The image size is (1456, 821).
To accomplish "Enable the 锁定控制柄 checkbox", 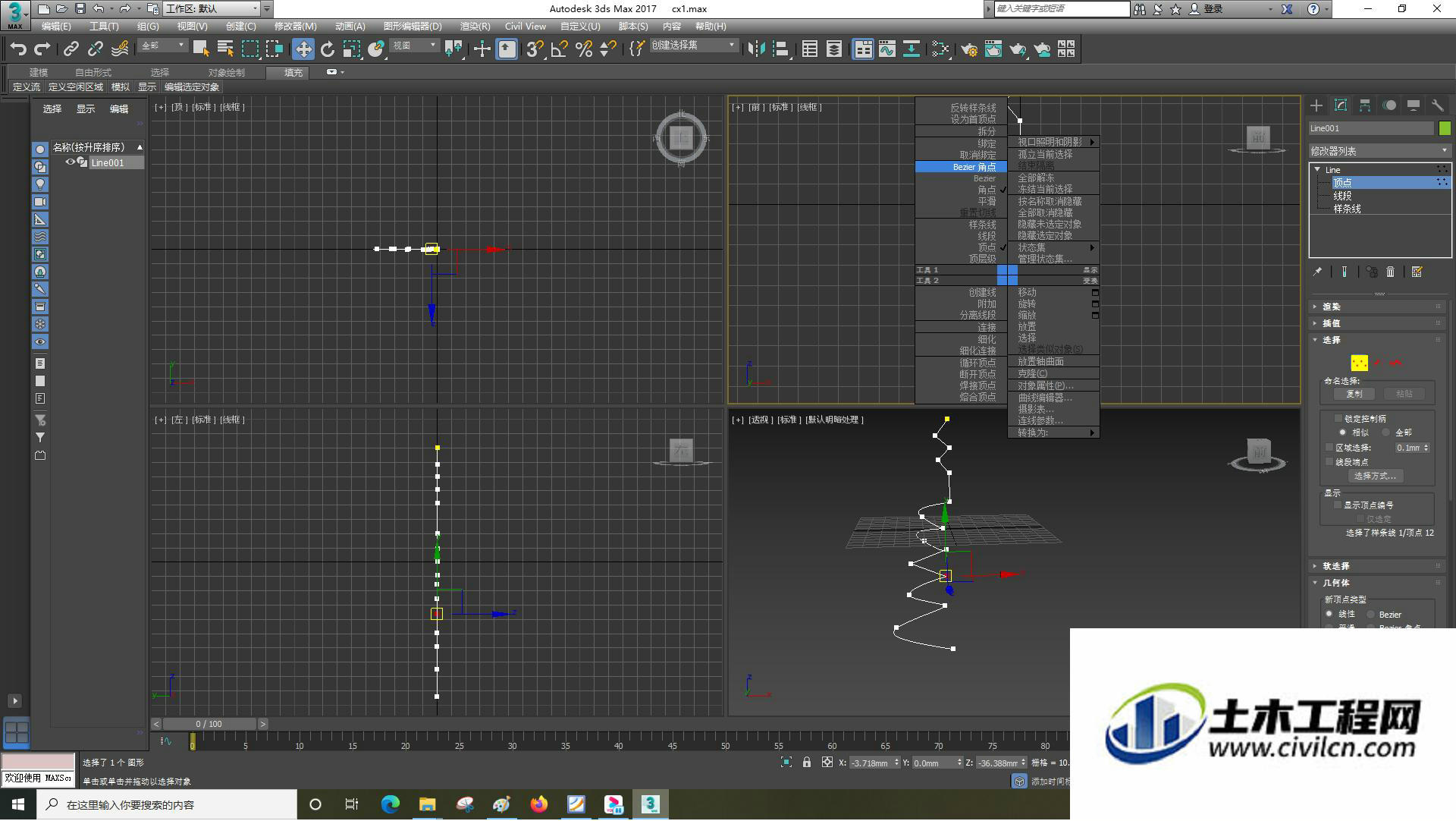I will 1338,418.
